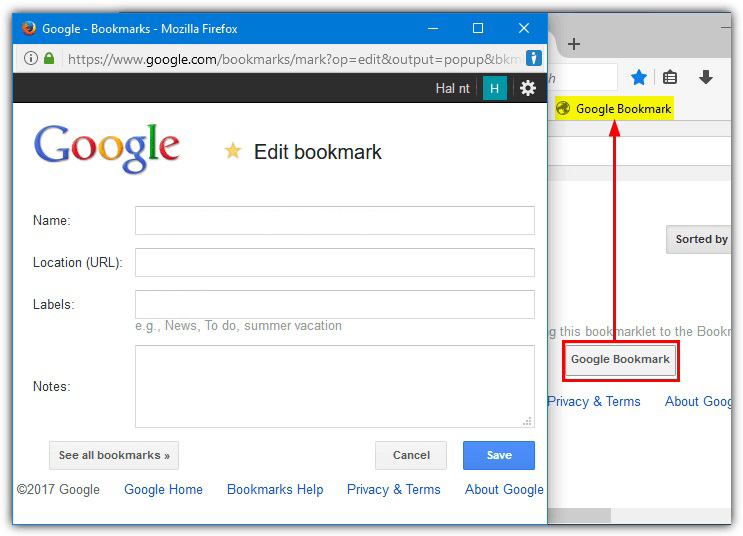Open Privacy & Terms link in popup footer
Viewport: 743px width, 536px height.
tap(394, 489)
